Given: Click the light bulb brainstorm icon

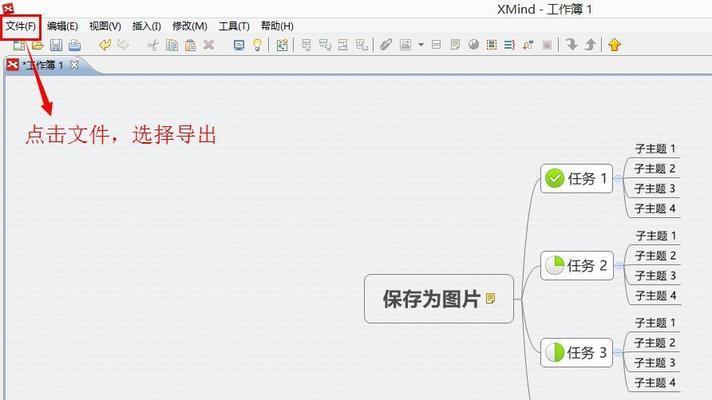Looking at the screenshot, I should (257, 45).
